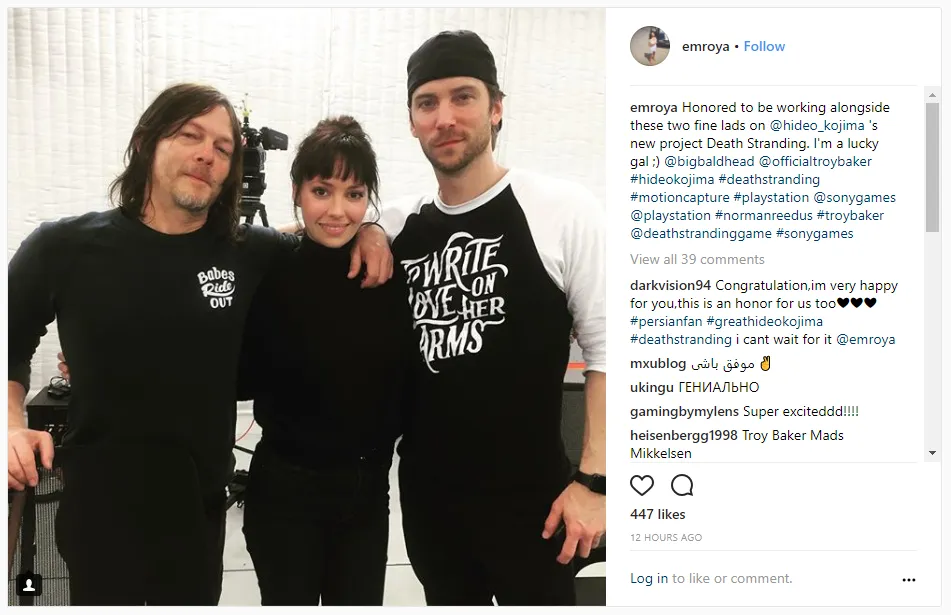Viewport: 951px width, 615px height.
Task: Select the #motioncapture hashtag
Action: pyautogui.click(x=679, y=197)
